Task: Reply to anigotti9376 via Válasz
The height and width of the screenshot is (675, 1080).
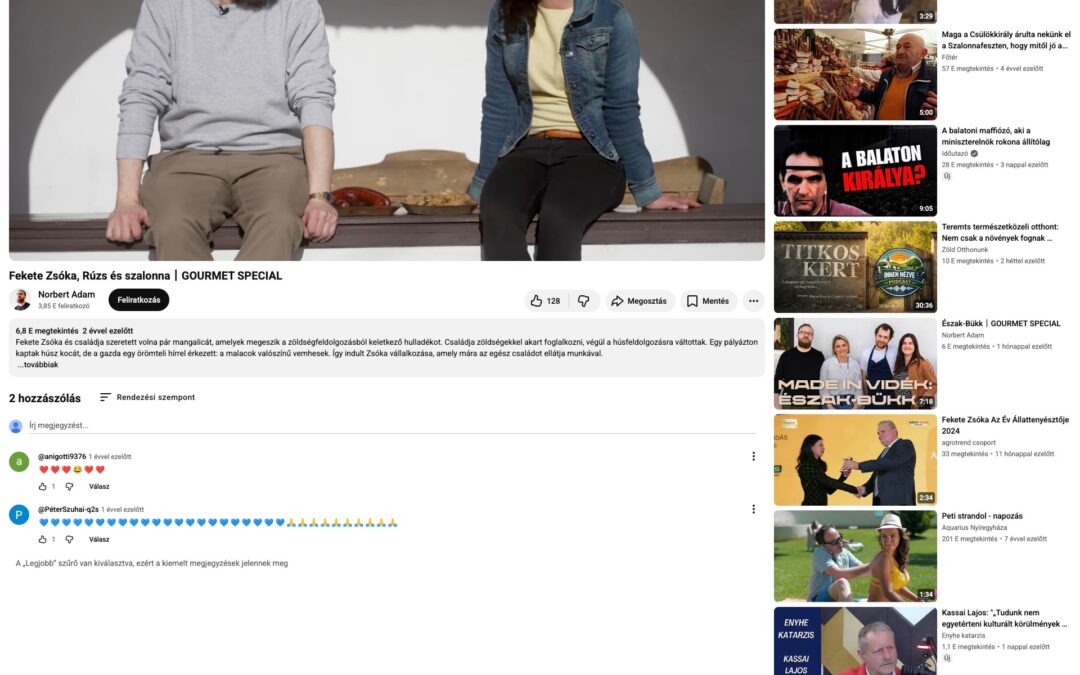Action: (x=99, y=486)
